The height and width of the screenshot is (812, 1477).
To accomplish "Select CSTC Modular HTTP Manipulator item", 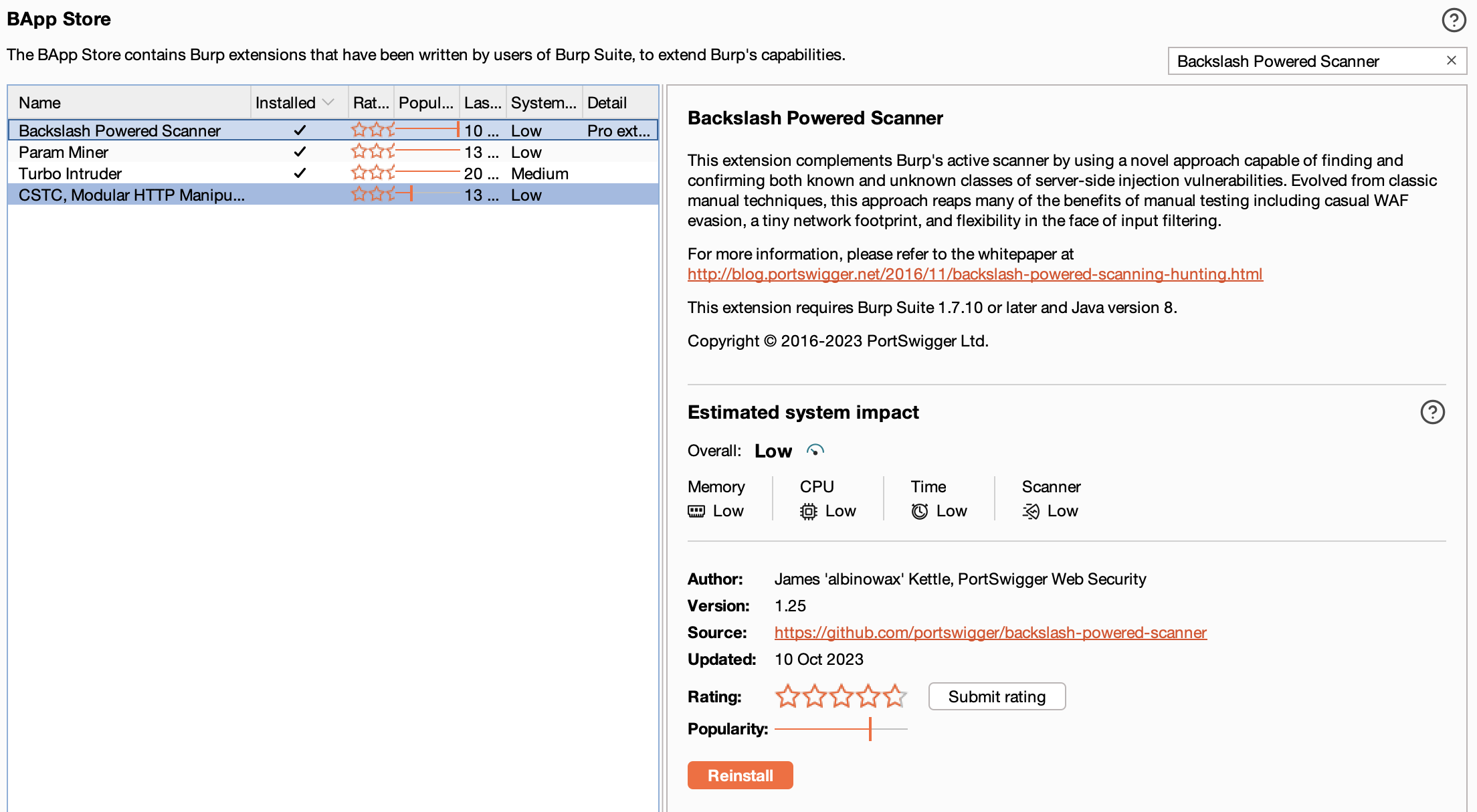I will 131,195.
